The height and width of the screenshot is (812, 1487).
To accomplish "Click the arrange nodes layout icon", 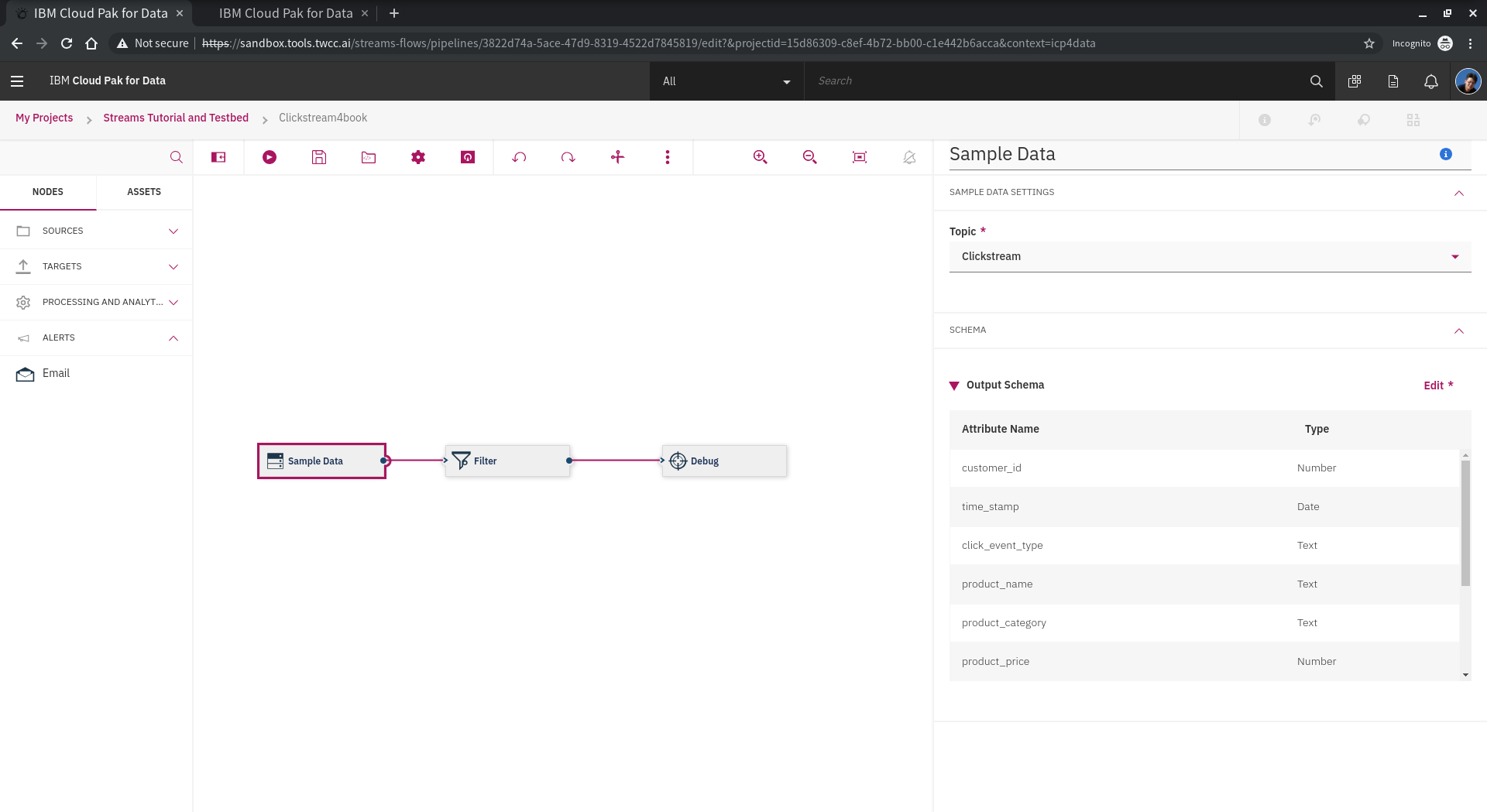I will point(617,157).
